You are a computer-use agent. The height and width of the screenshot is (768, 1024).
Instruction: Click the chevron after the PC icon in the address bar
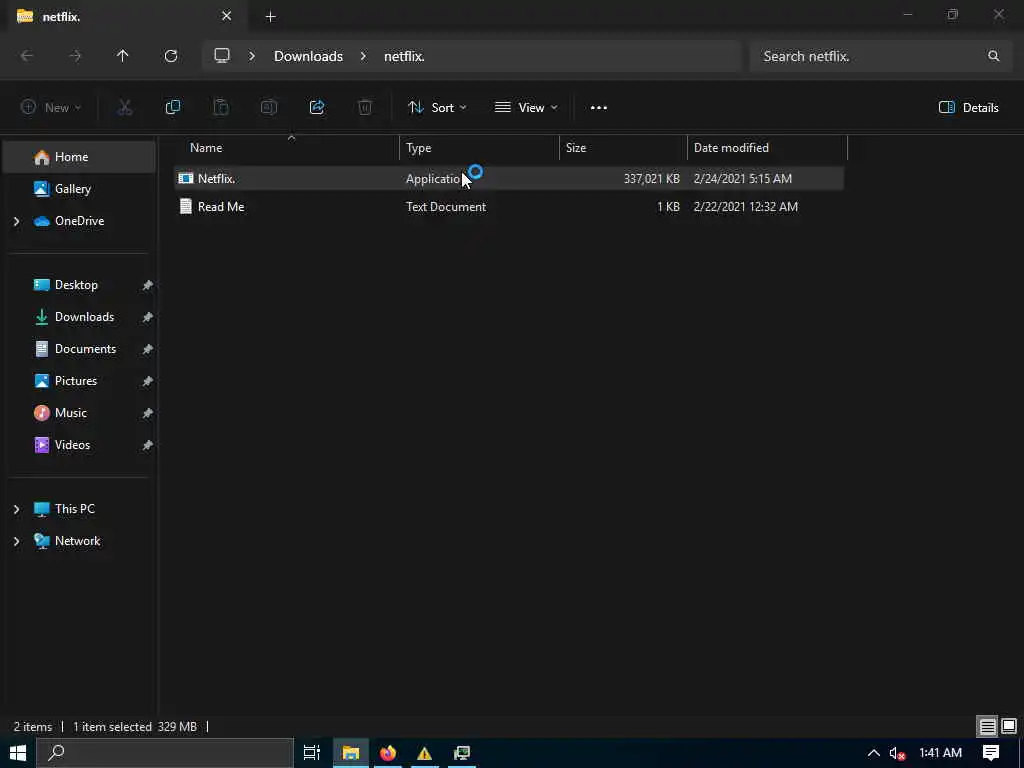click(x=251, y=56)
